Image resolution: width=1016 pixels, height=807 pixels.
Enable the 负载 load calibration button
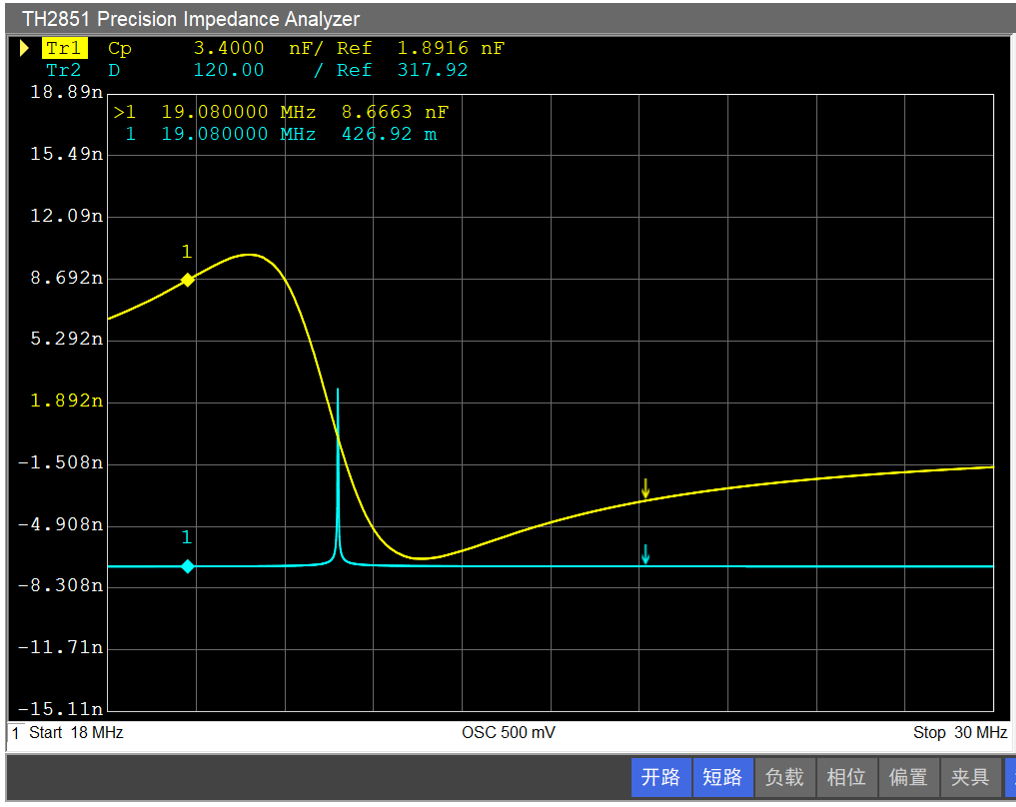pos(784,777)
